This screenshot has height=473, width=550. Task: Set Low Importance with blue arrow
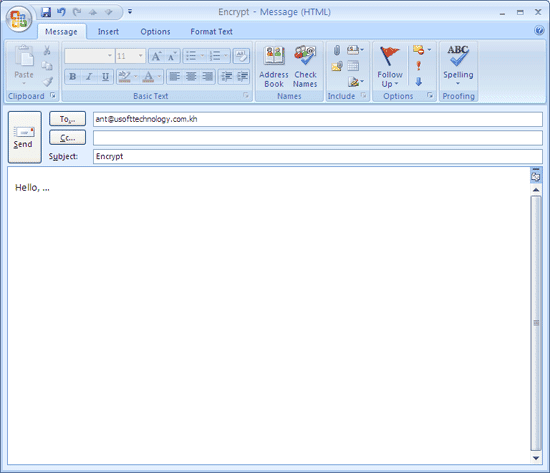418,82
